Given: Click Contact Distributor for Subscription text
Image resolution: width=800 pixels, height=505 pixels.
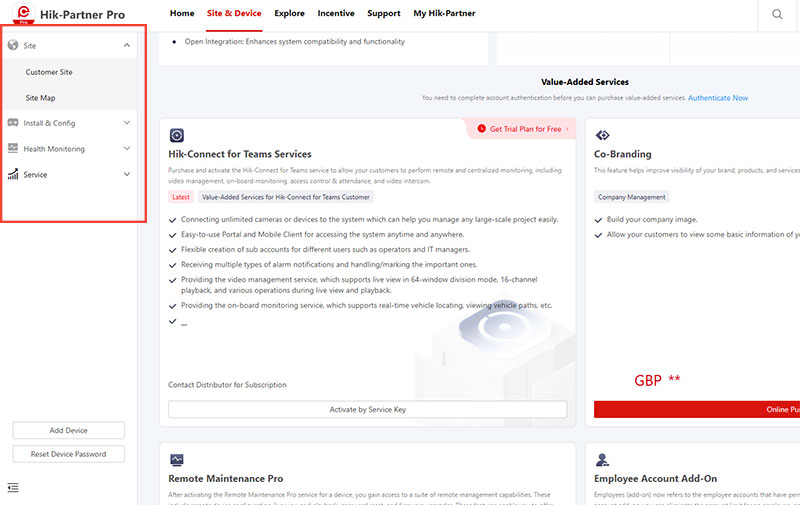Looking at the screenshot, I should tap(227, 385).
